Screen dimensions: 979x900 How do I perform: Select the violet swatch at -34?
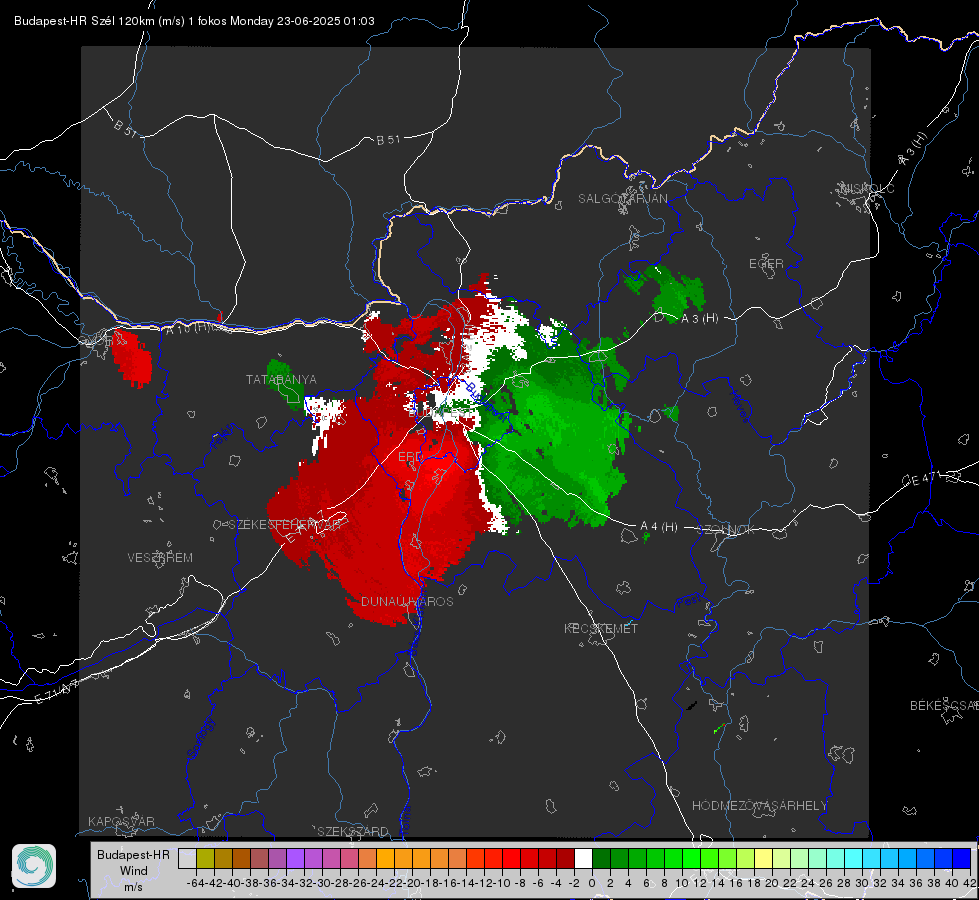[x=295, y=858]
